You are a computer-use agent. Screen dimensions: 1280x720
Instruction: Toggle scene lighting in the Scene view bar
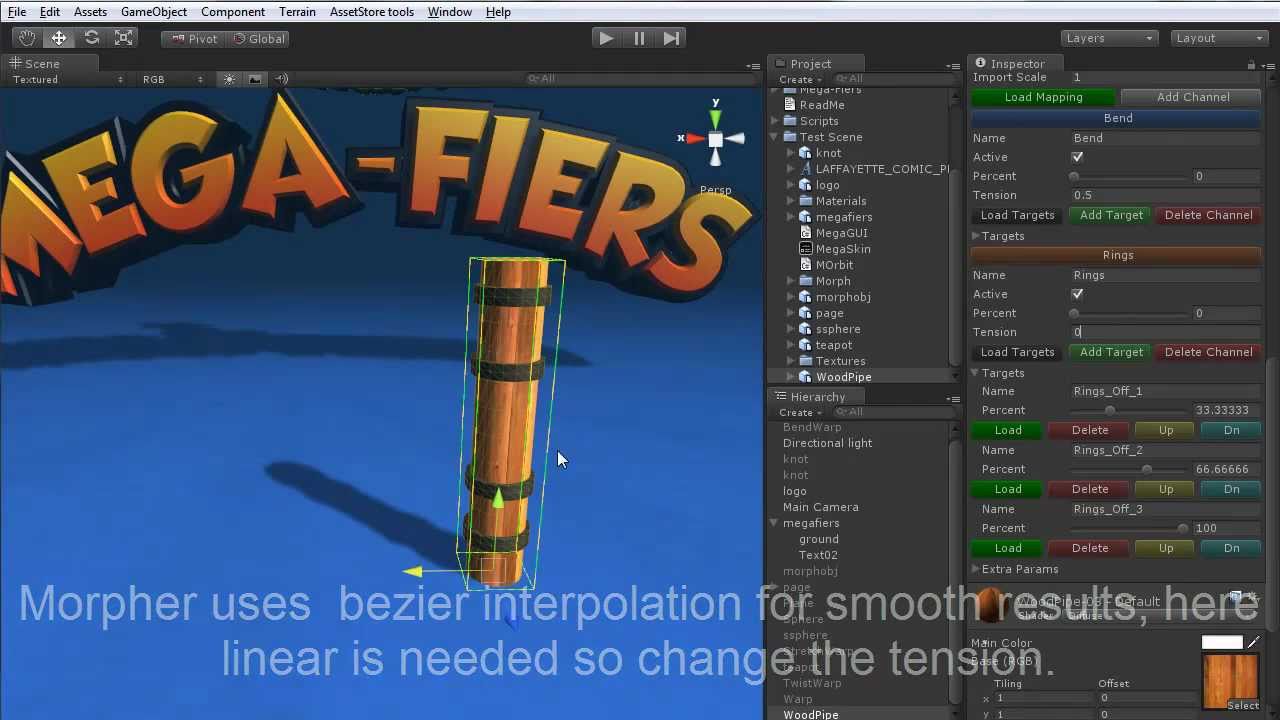pyautogui.click(x=229, y=80)
